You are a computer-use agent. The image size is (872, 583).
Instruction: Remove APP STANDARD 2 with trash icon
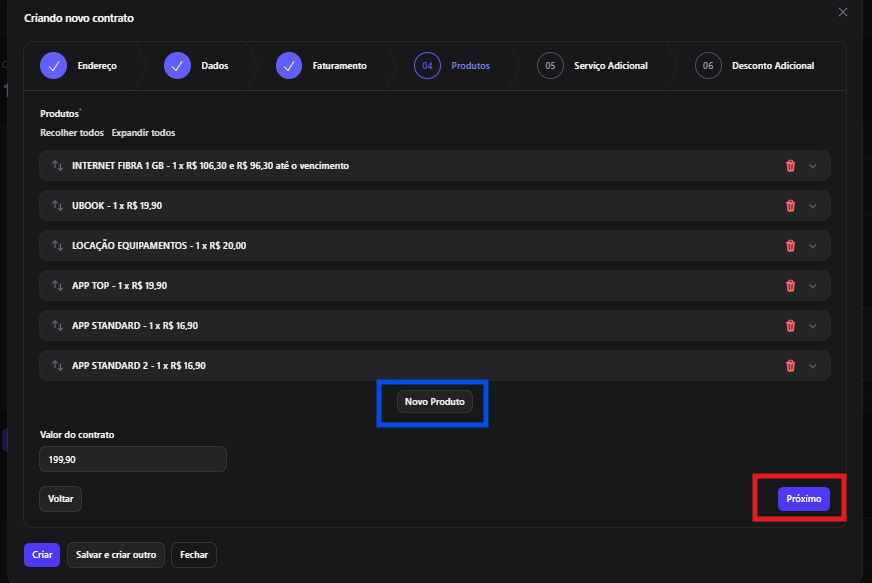tap(790, 366)
